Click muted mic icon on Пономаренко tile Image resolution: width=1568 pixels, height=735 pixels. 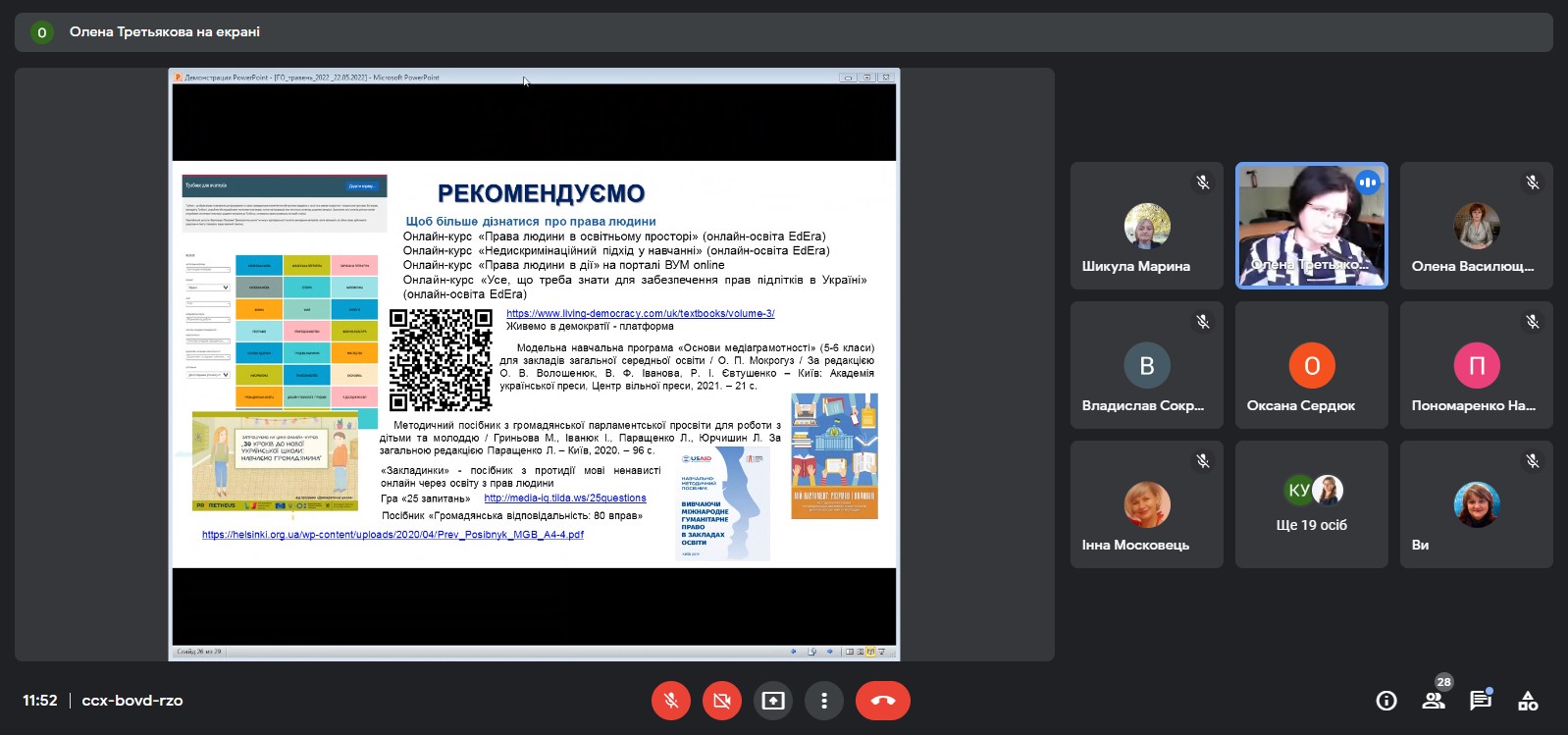(x=1533, y=322)
